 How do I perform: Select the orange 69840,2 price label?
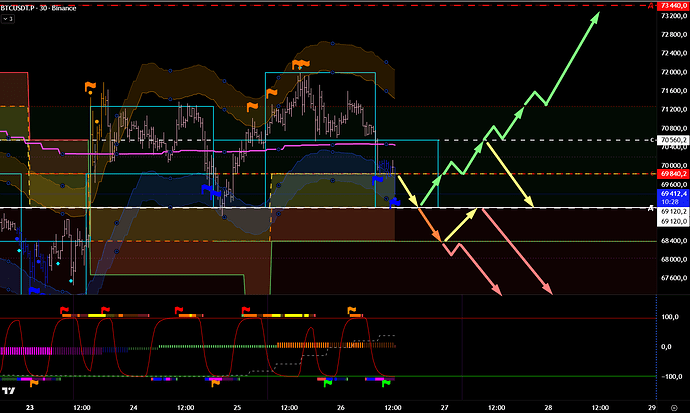[673, 174]
